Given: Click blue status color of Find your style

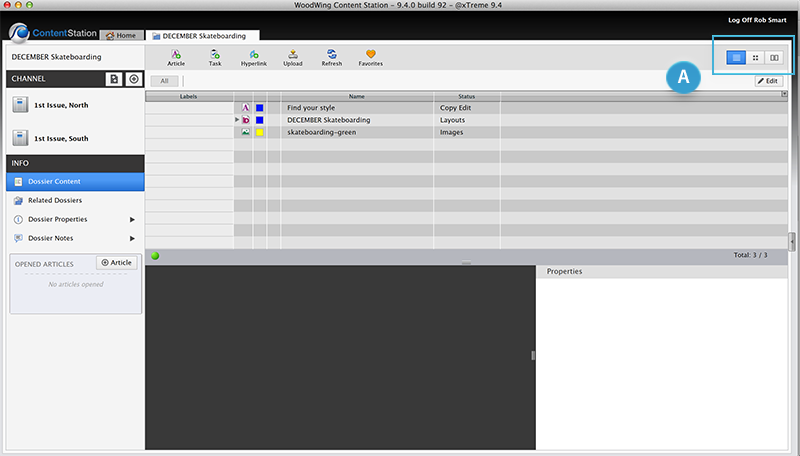Looking at the screenshot, I should click(x=260, y=108).
